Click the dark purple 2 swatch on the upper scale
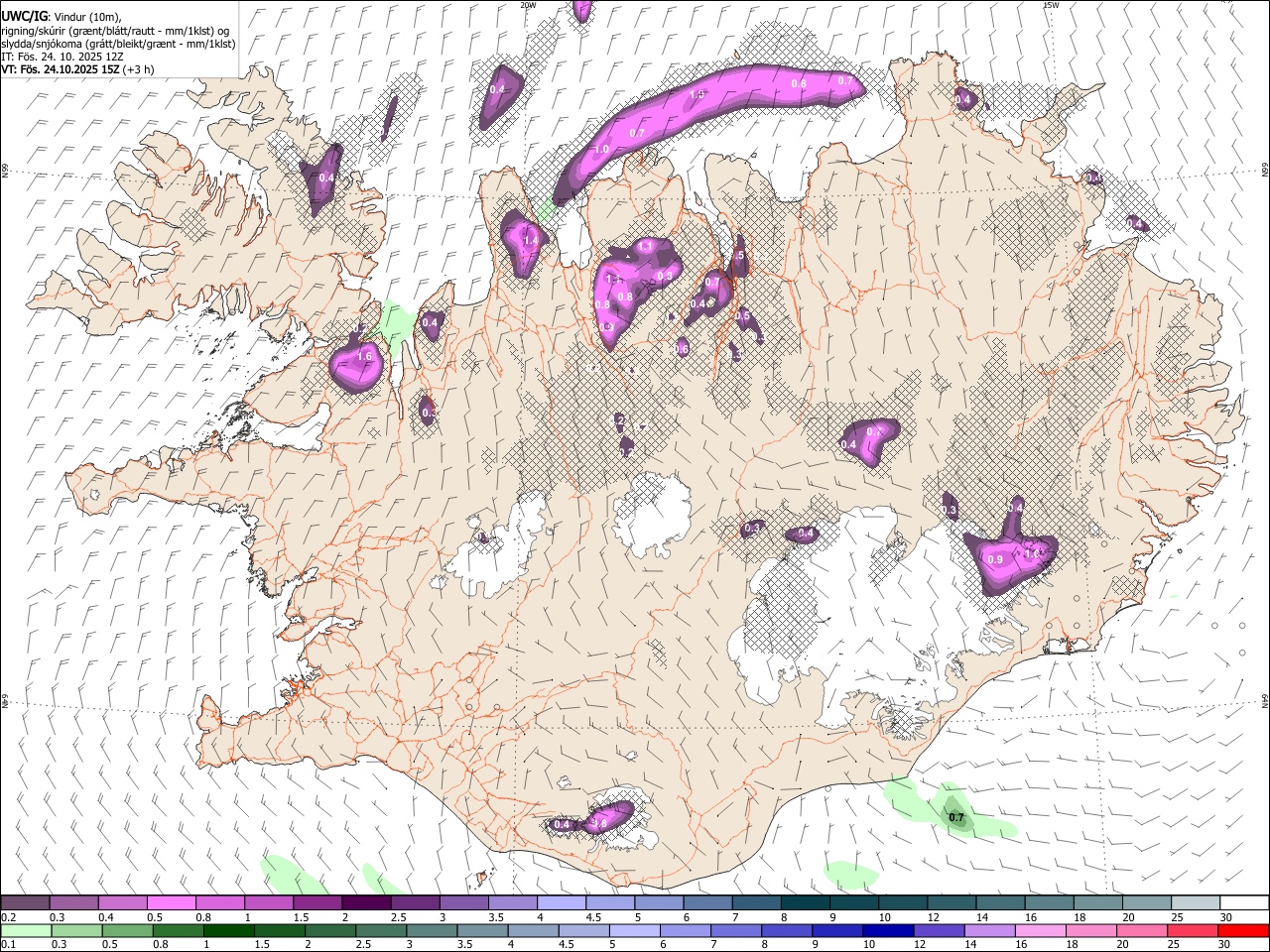 pyautogui.click(x=366, y=903)
